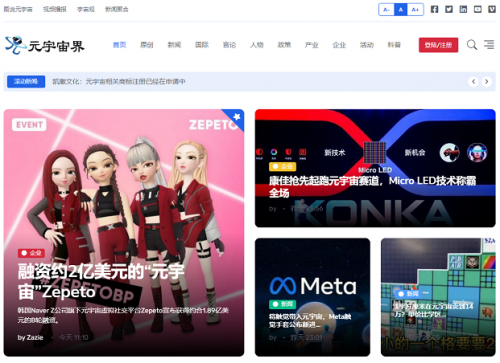The width and height of the screenshot is (500, 363).
Task: Click the search magnifier icon
Action: pos(472,45)
